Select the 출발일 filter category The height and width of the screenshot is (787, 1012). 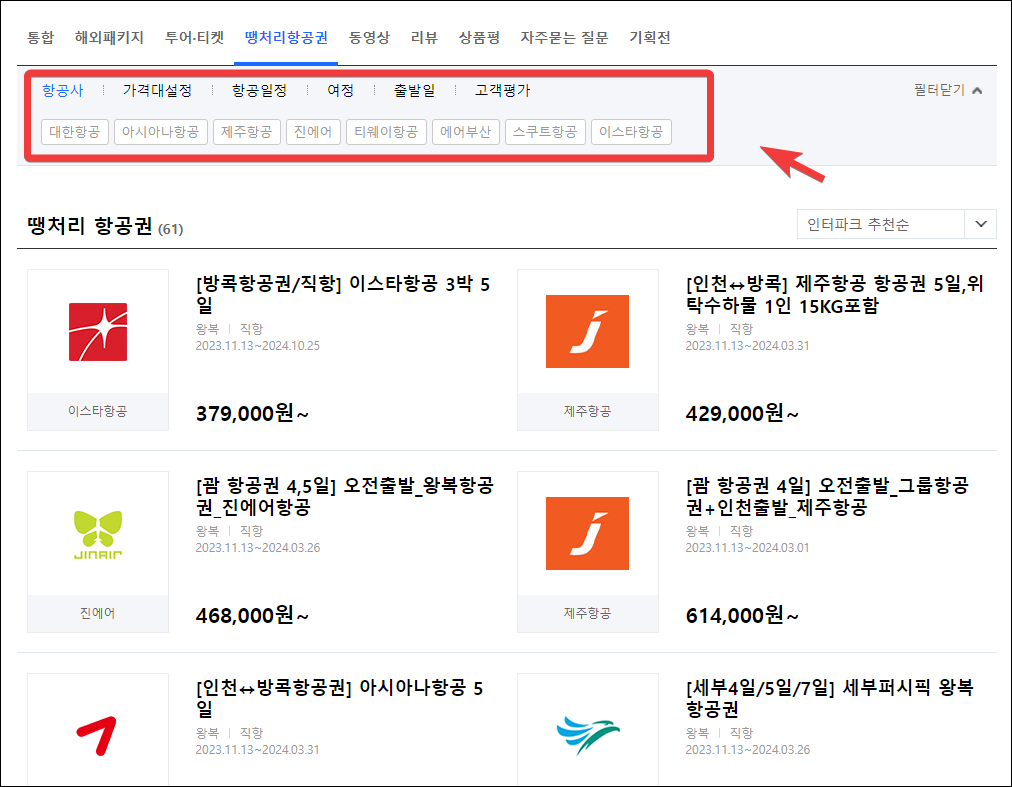(x=414, y=90)
